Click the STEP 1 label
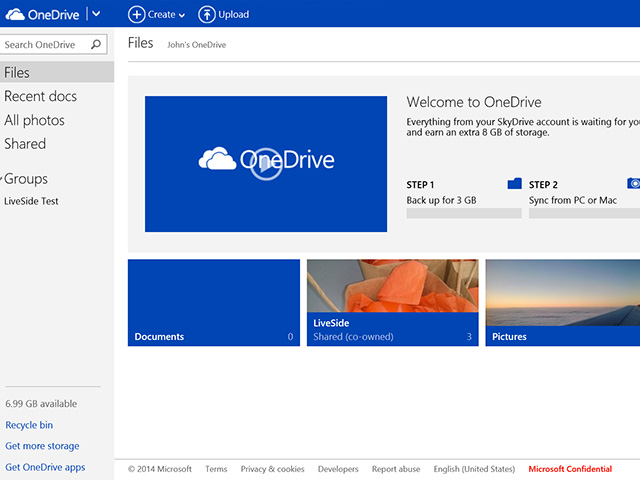Viewport: 640px width, 480px height. (x=420, y=184)
